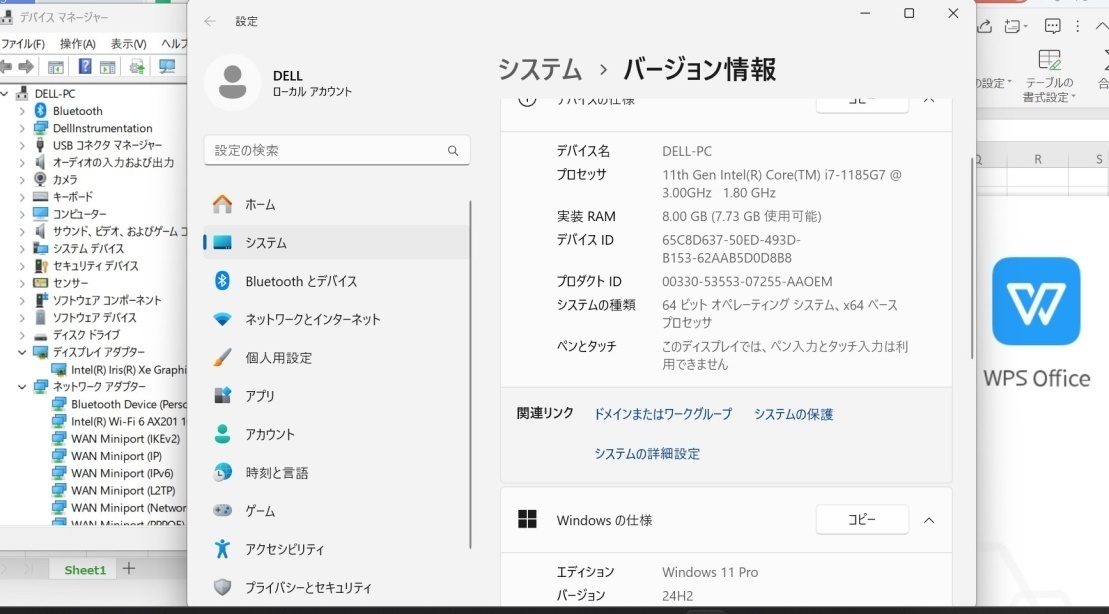Click magnifier icon in settings search box

[x=453, y=151]
